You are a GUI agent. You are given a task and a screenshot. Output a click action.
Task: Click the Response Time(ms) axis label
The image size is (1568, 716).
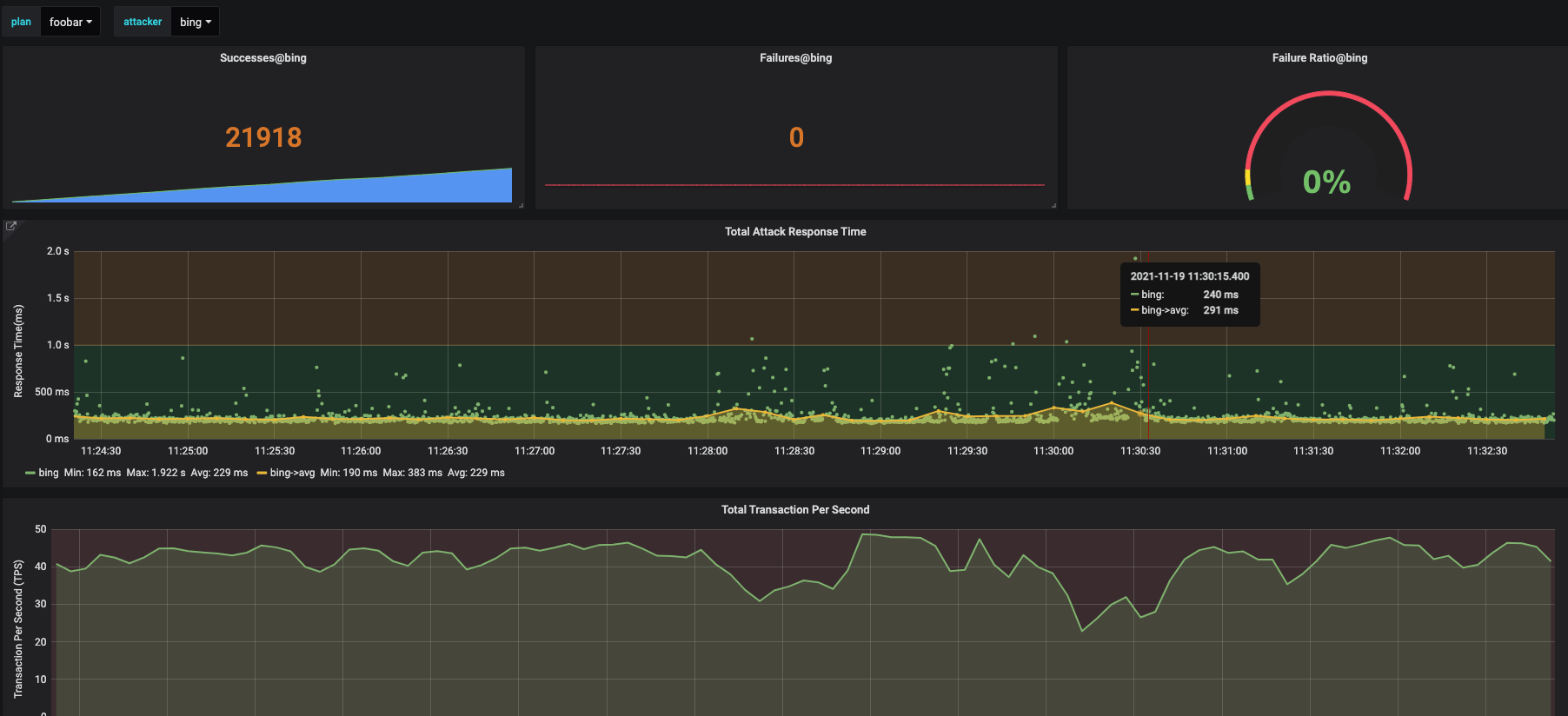pos(18,351)
